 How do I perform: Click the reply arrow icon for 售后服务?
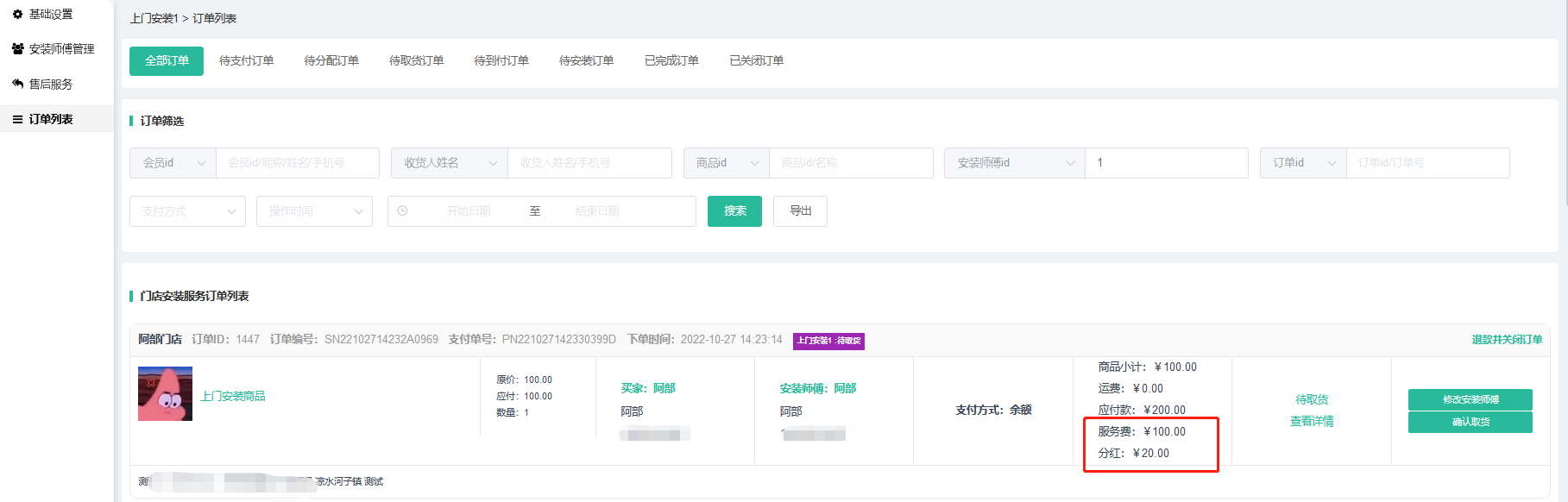click(17, 84)
